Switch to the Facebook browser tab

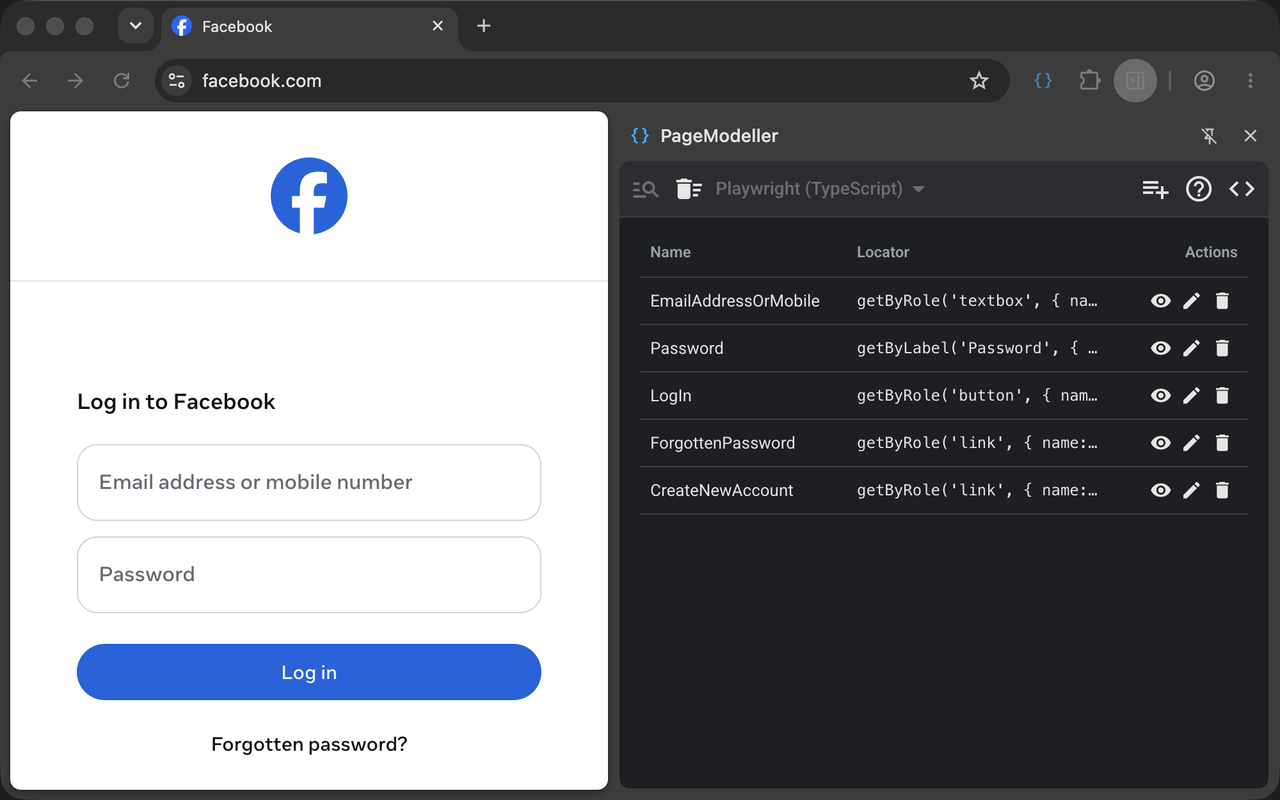pyautogui.click(x=308, y=27)
